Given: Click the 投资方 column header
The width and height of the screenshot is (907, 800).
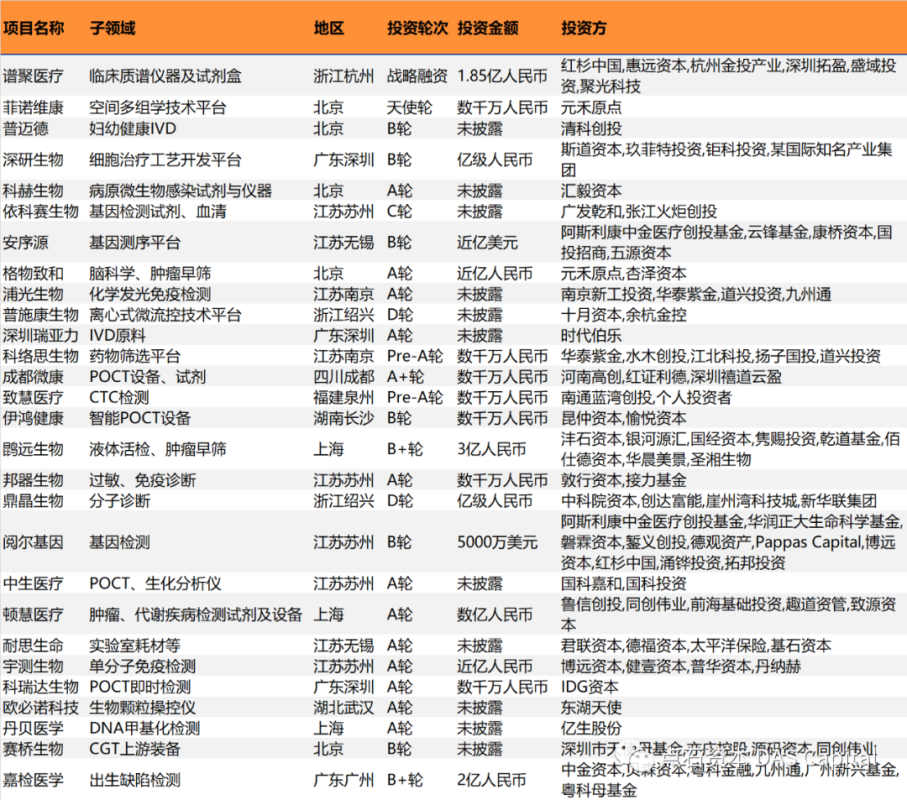Looking at the screenshot, I should tap(584, 28).
